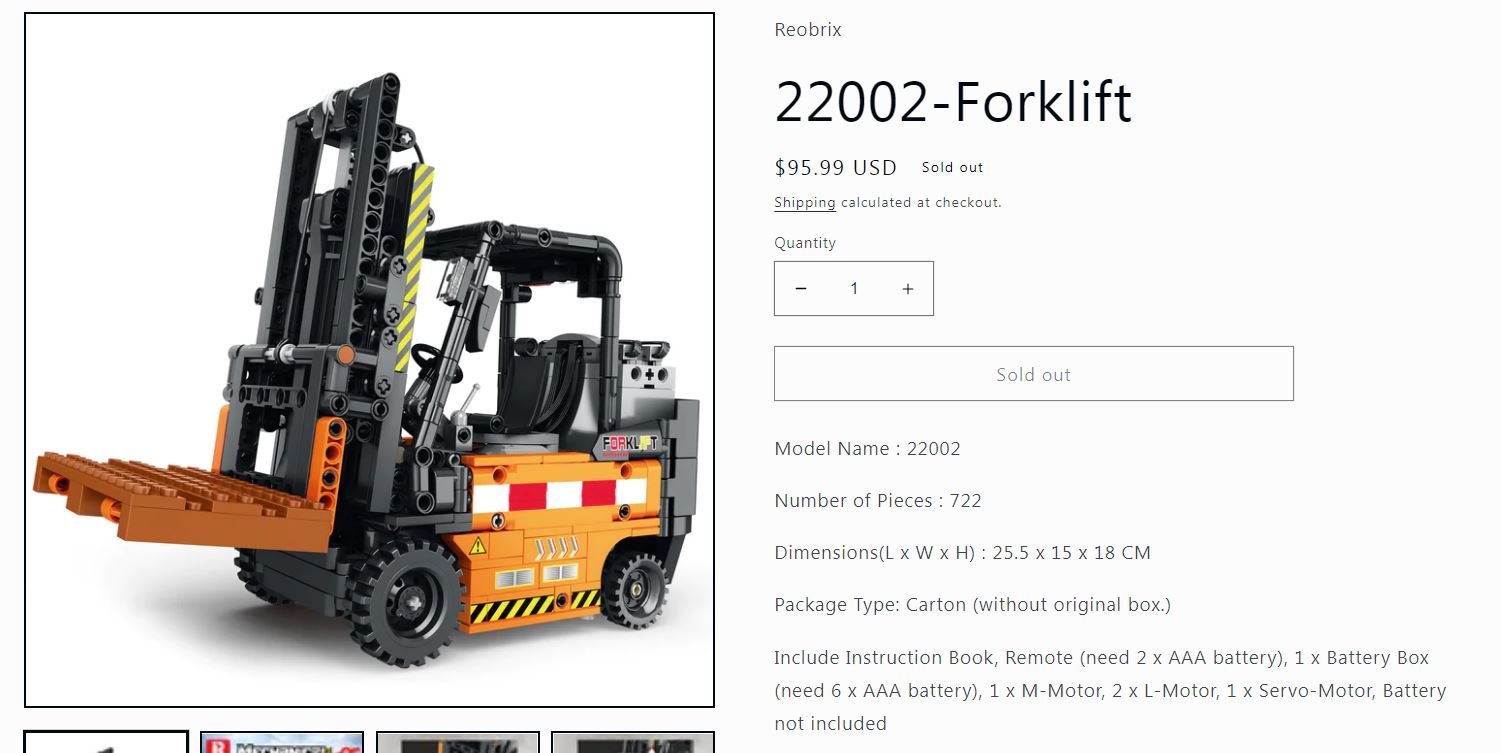The image size is (1501, 753).
Task: Click the $95.99 USD price
Action: (835, 167)
